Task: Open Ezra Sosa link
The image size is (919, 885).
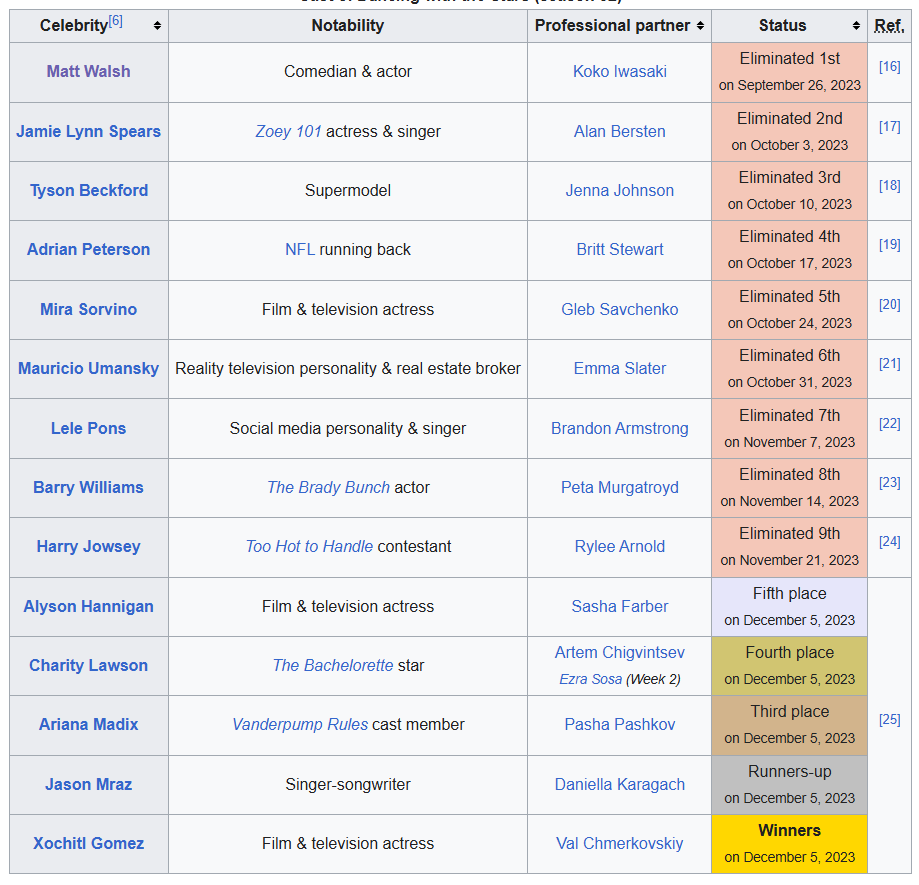Action: [x=590, y=679]
